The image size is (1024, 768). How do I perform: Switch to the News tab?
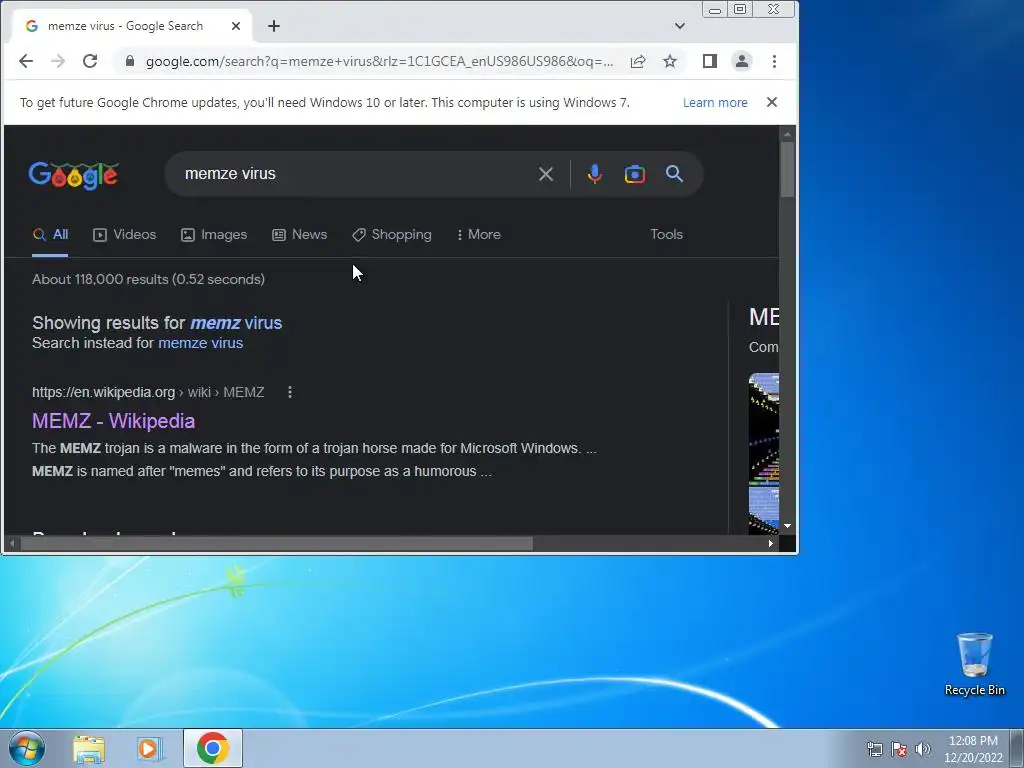[x=300, y=234]
